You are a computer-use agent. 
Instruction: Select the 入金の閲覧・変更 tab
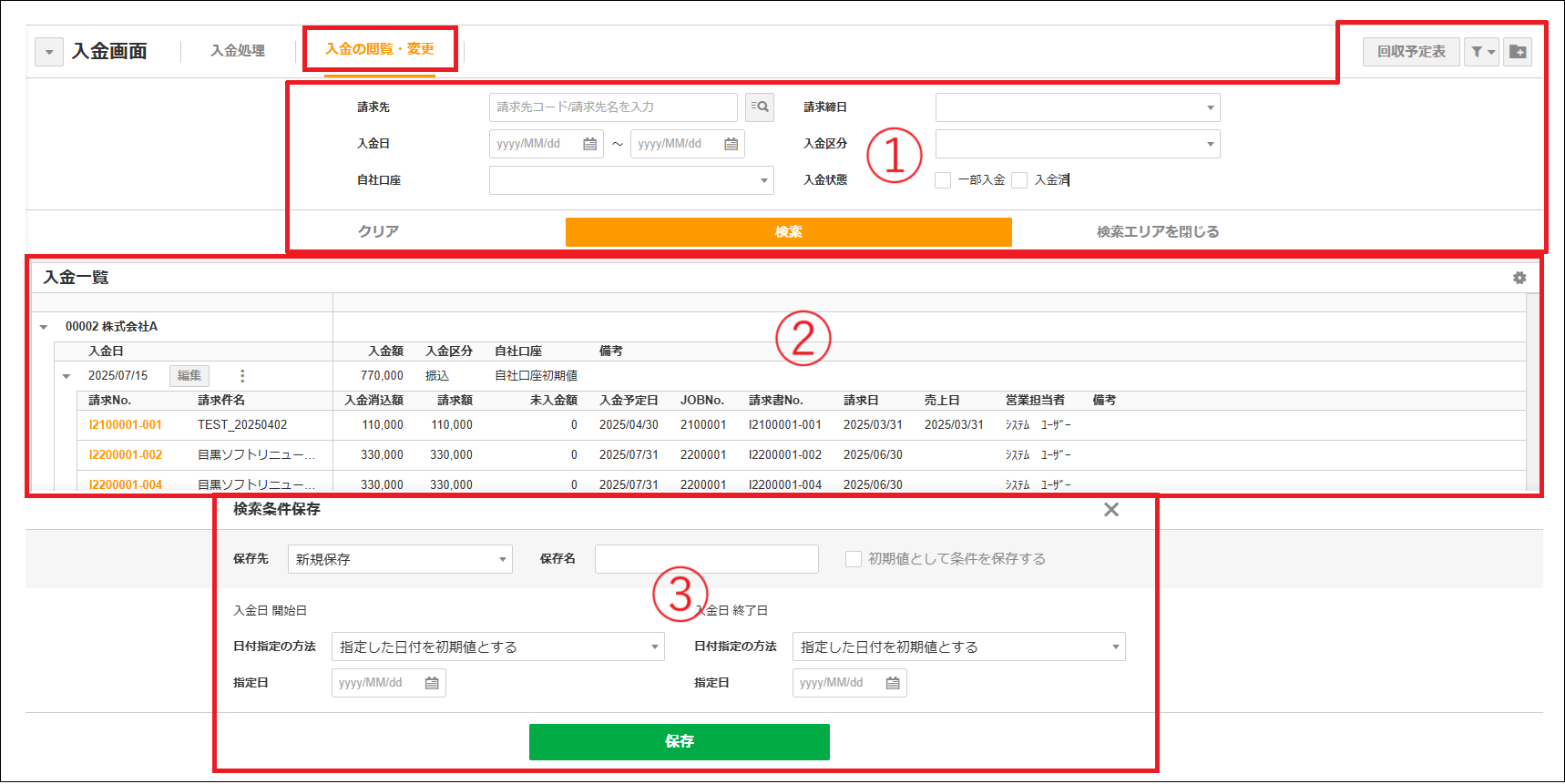379,49
